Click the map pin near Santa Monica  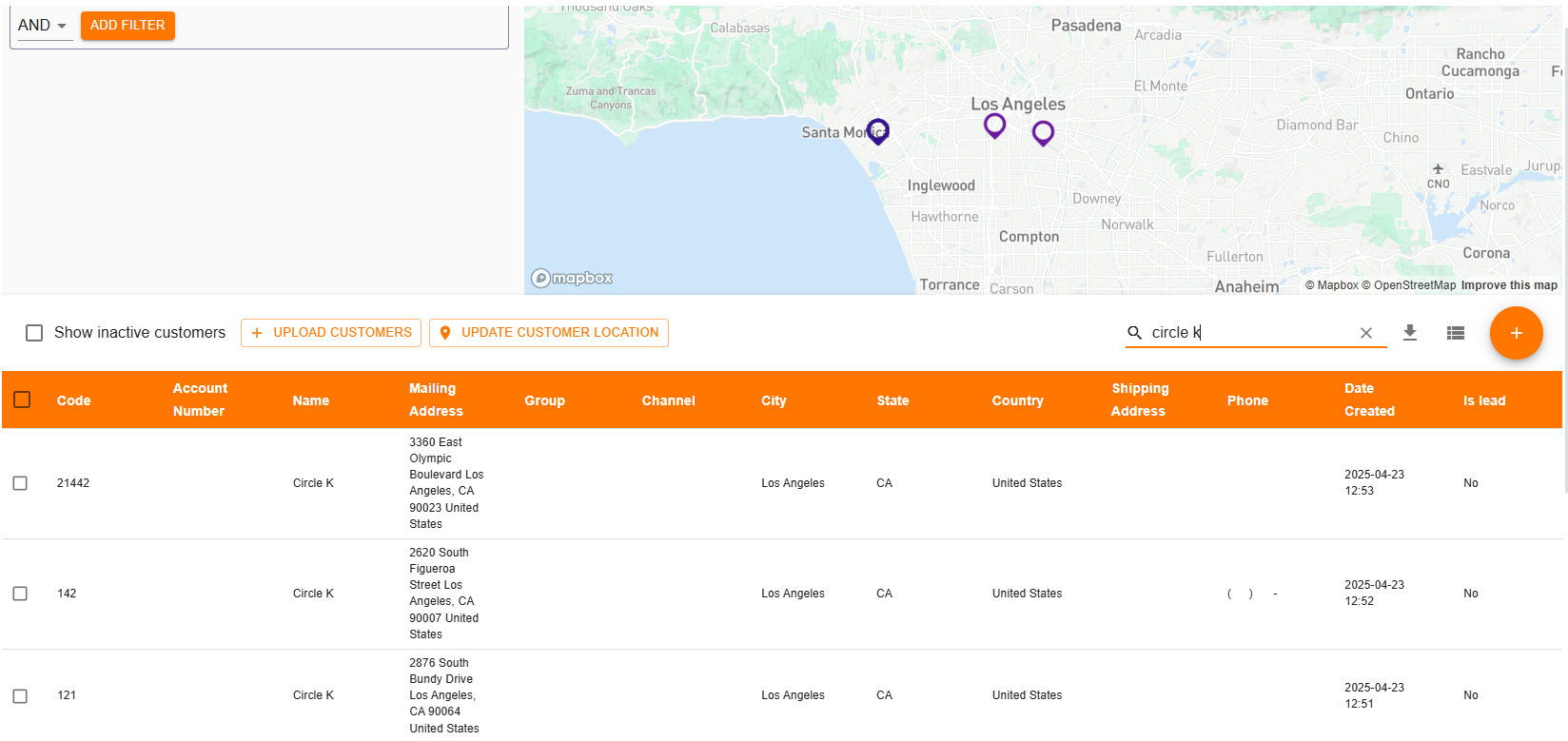point(878,131)
